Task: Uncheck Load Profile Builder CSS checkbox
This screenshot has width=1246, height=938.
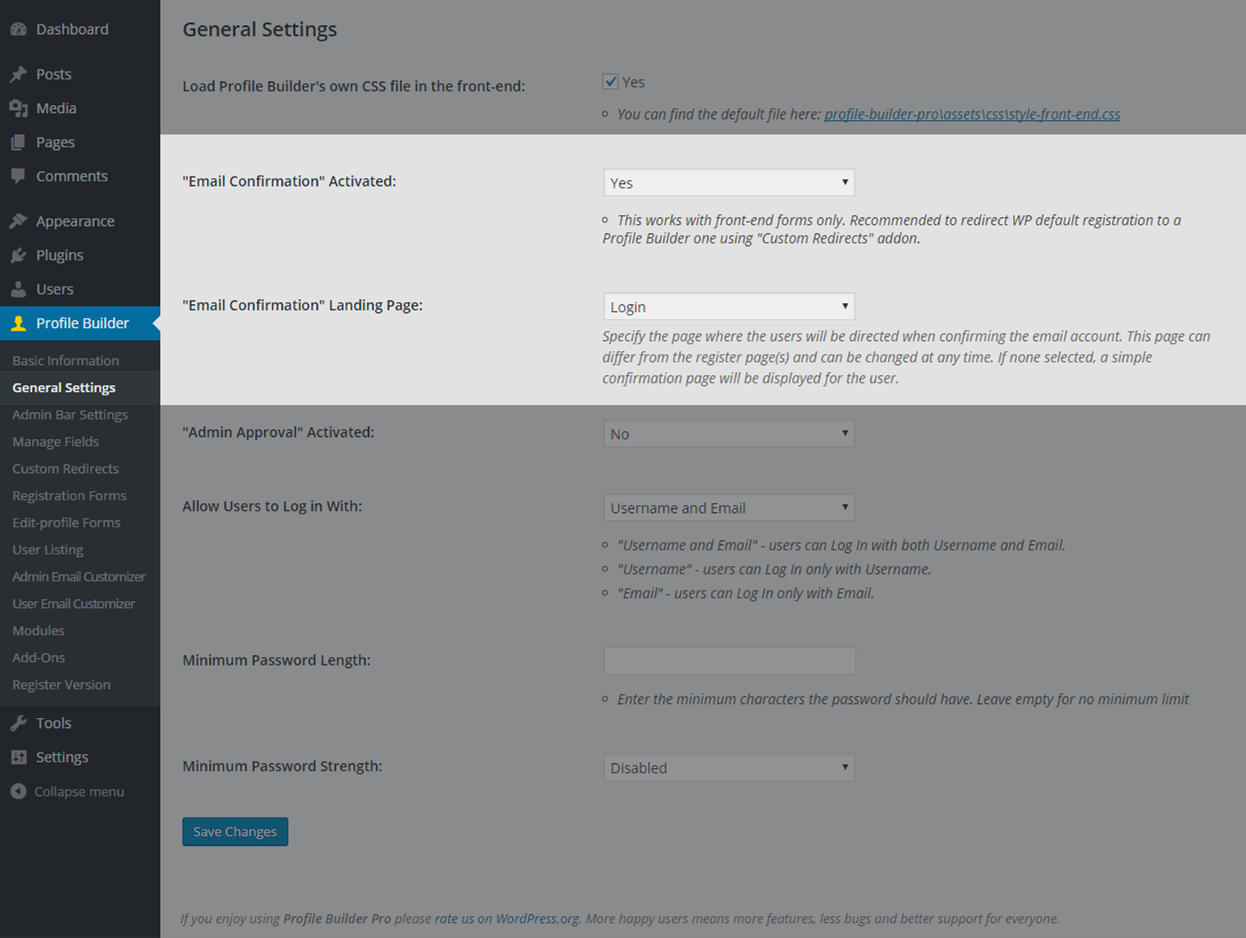Action: pyautogui.click(x=610, y=81)
